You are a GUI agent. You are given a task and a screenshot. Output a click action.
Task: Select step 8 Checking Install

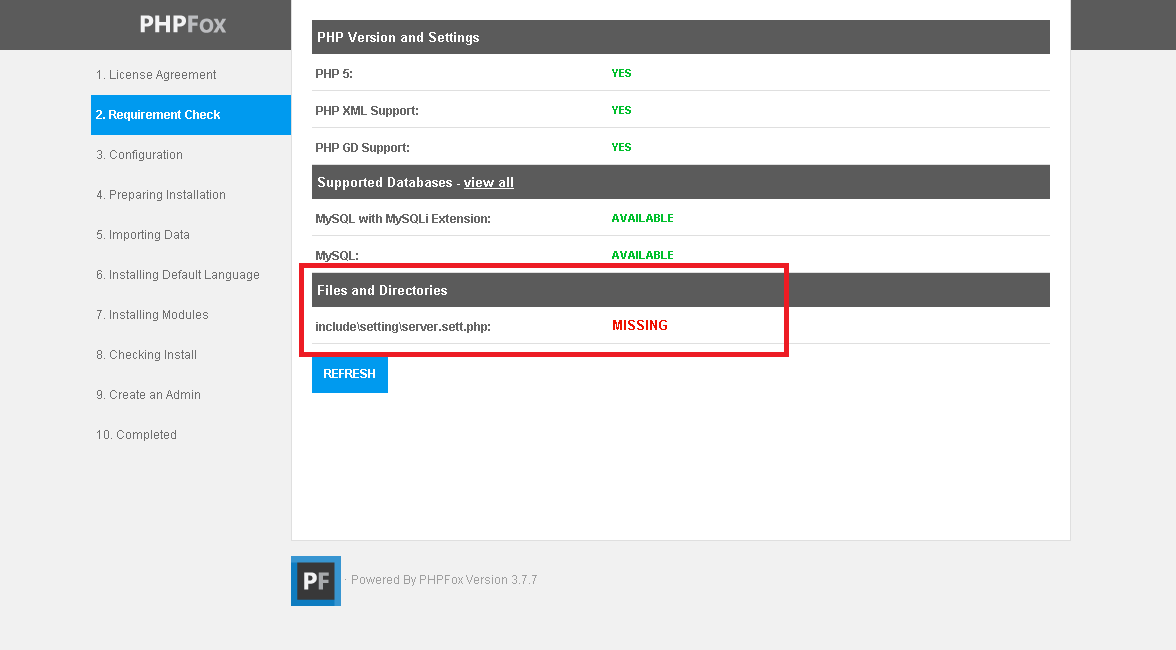coord(146,354)
